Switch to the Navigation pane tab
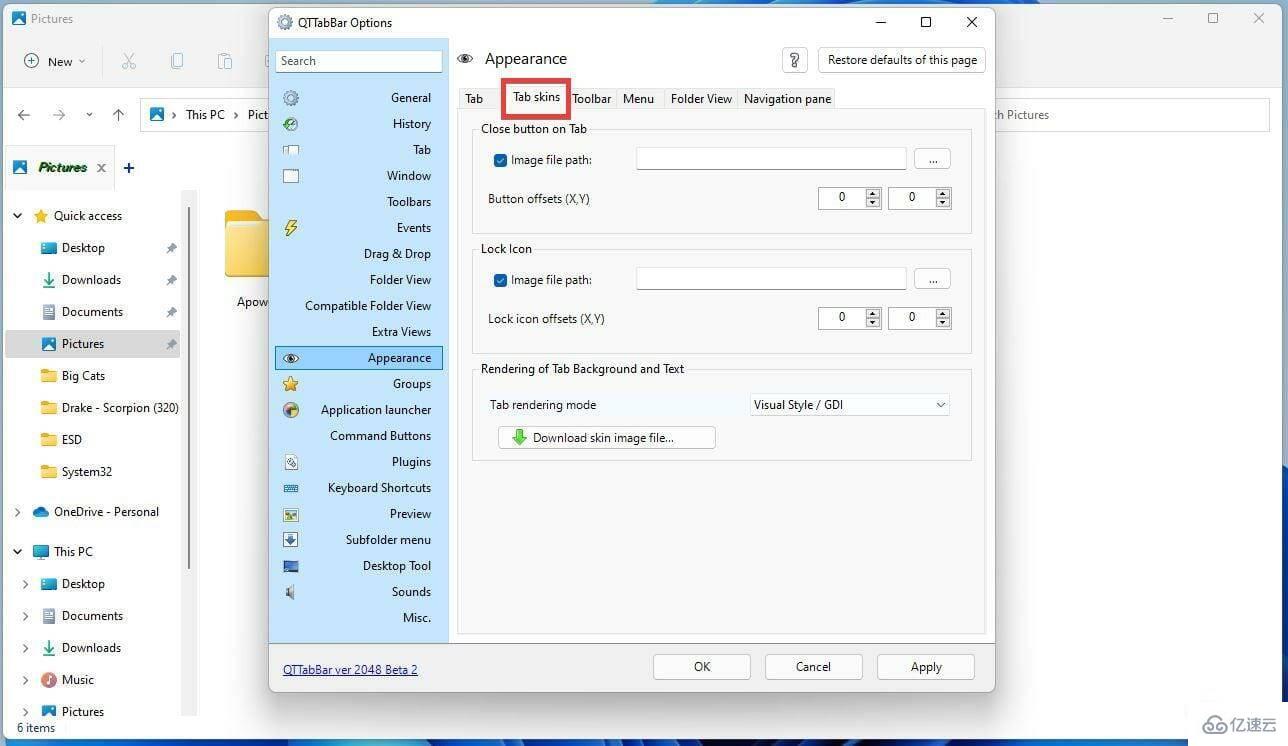Screen dimensions: 1288x746 (x=787, y=98)
